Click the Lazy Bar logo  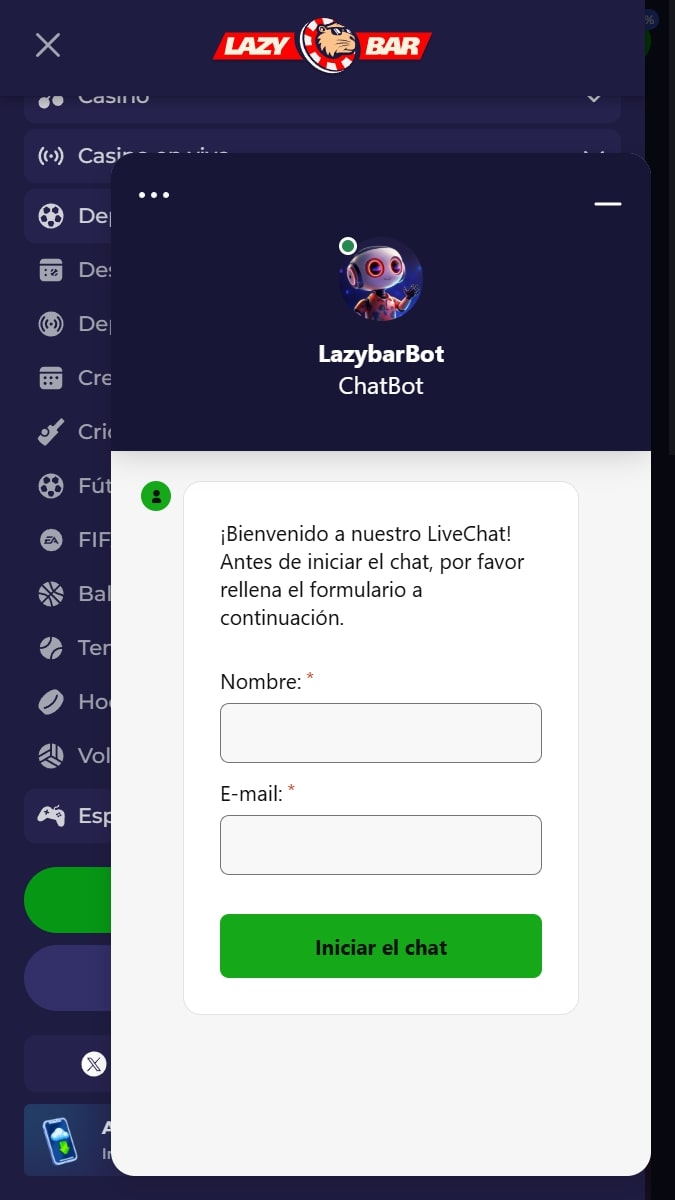[322, 45]
